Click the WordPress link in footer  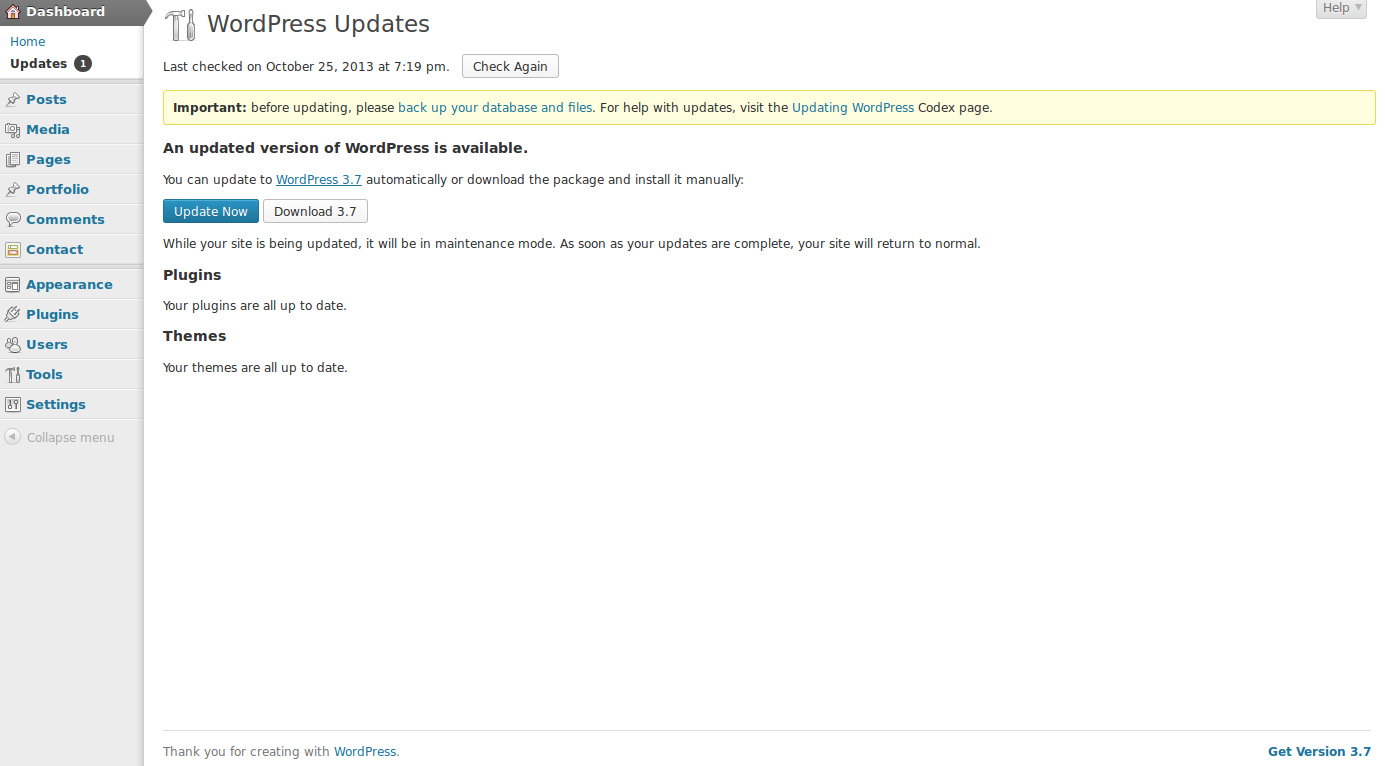point(365,752)
